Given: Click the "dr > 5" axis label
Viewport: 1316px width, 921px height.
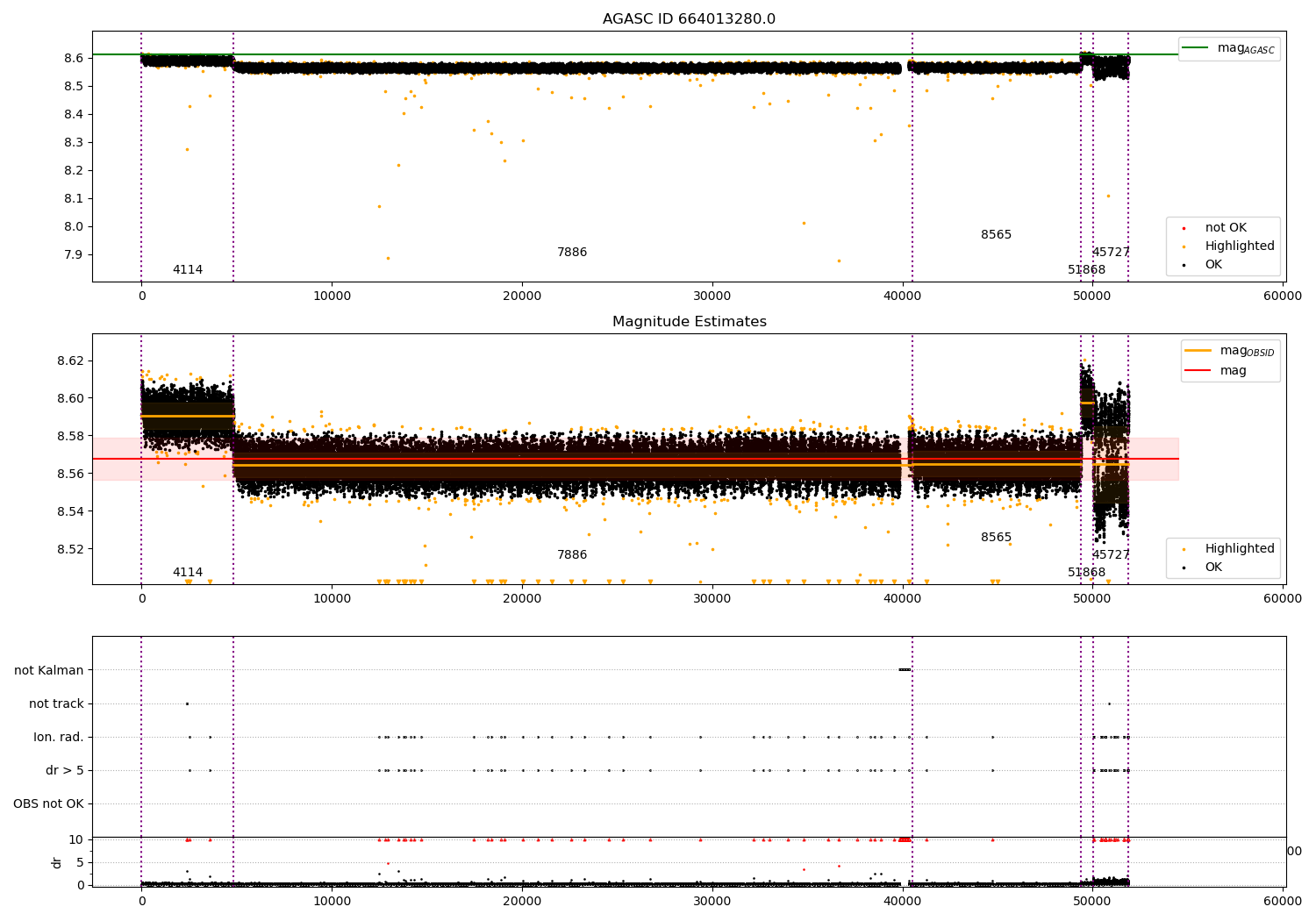Looking at the screenshot, I should coord(65,770).
